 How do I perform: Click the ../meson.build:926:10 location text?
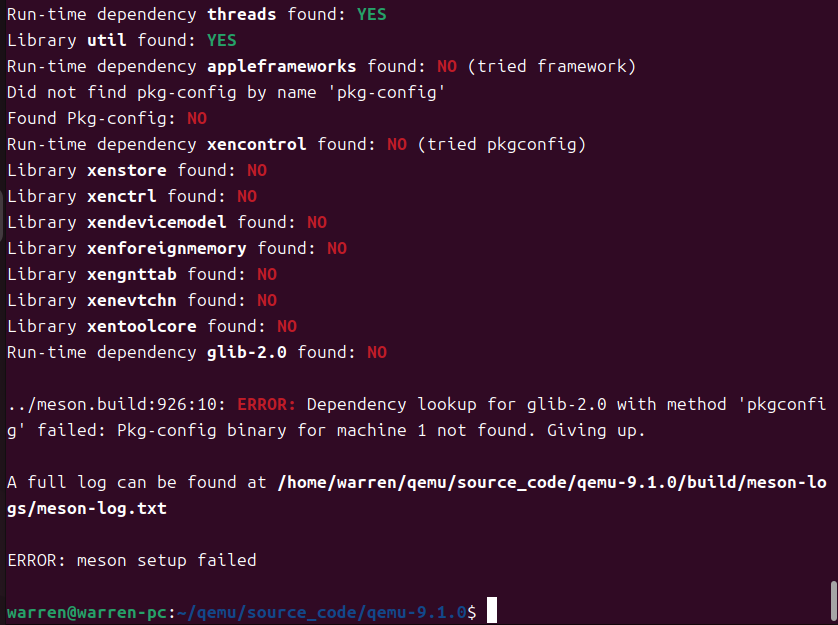pos(117,405)
